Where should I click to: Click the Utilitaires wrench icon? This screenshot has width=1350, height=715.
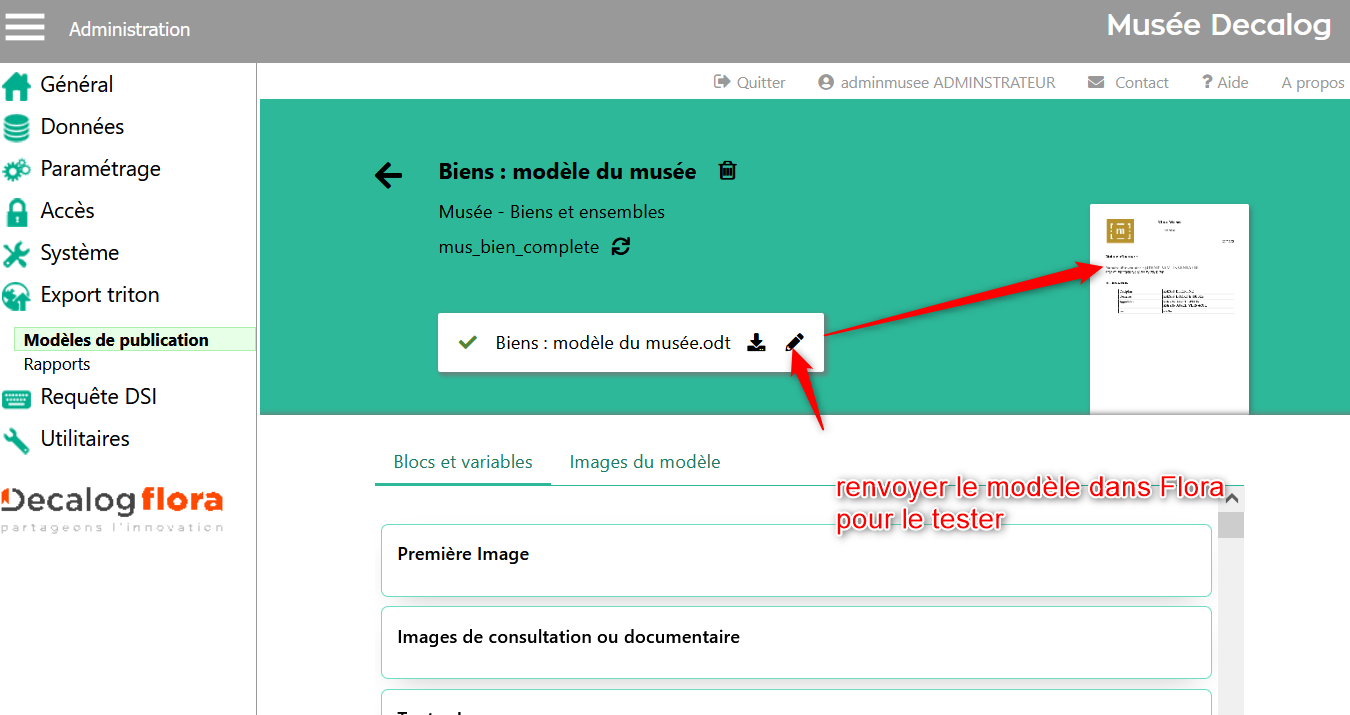pyautogui.click(x=17, y=440)
